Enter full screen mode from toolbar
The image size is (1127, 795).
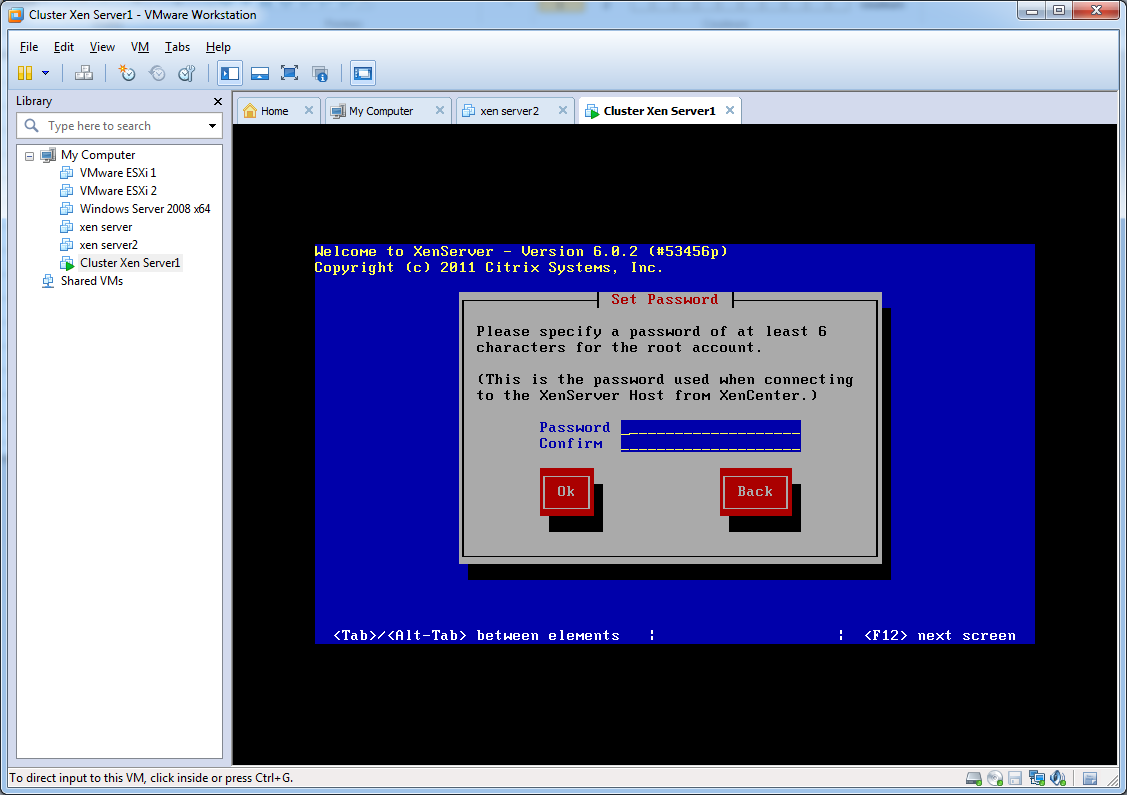(289, 73)
